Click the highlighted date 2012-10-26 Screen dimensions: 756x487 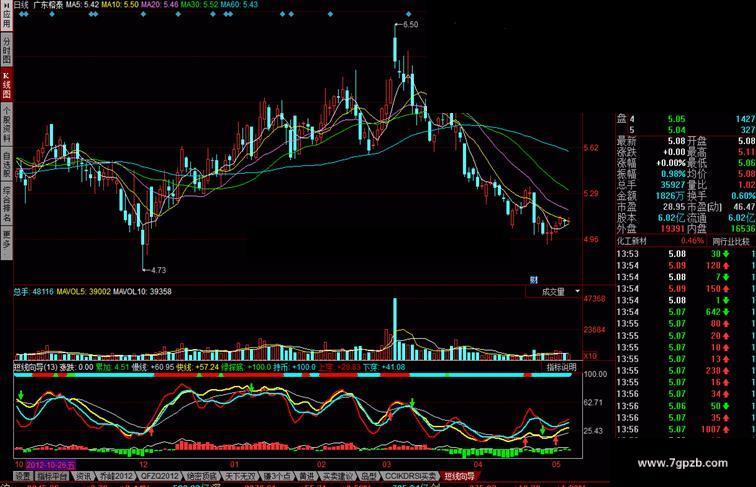coord(51,465)
